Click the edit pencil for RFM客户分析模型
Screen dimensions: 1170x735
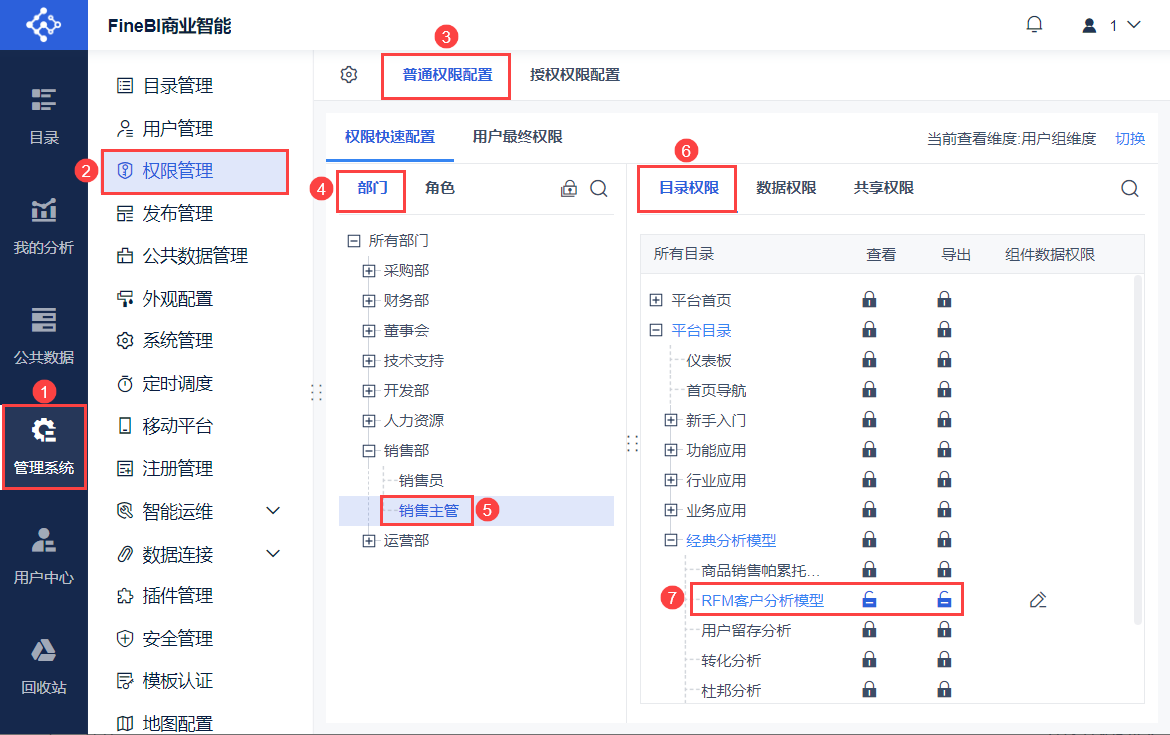(x=1038, y=600)
